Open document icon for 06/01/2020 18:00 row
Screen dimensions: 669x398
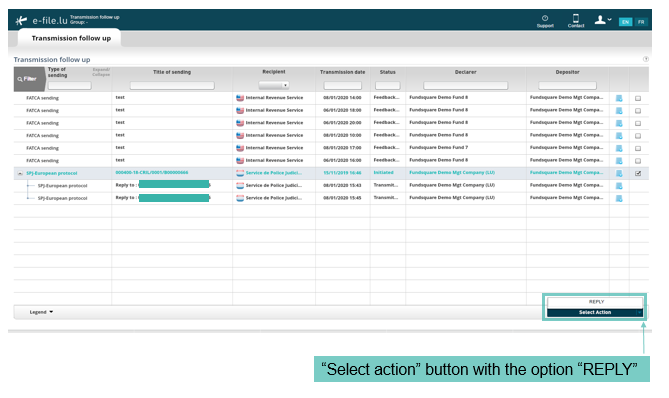pos(619,110)
